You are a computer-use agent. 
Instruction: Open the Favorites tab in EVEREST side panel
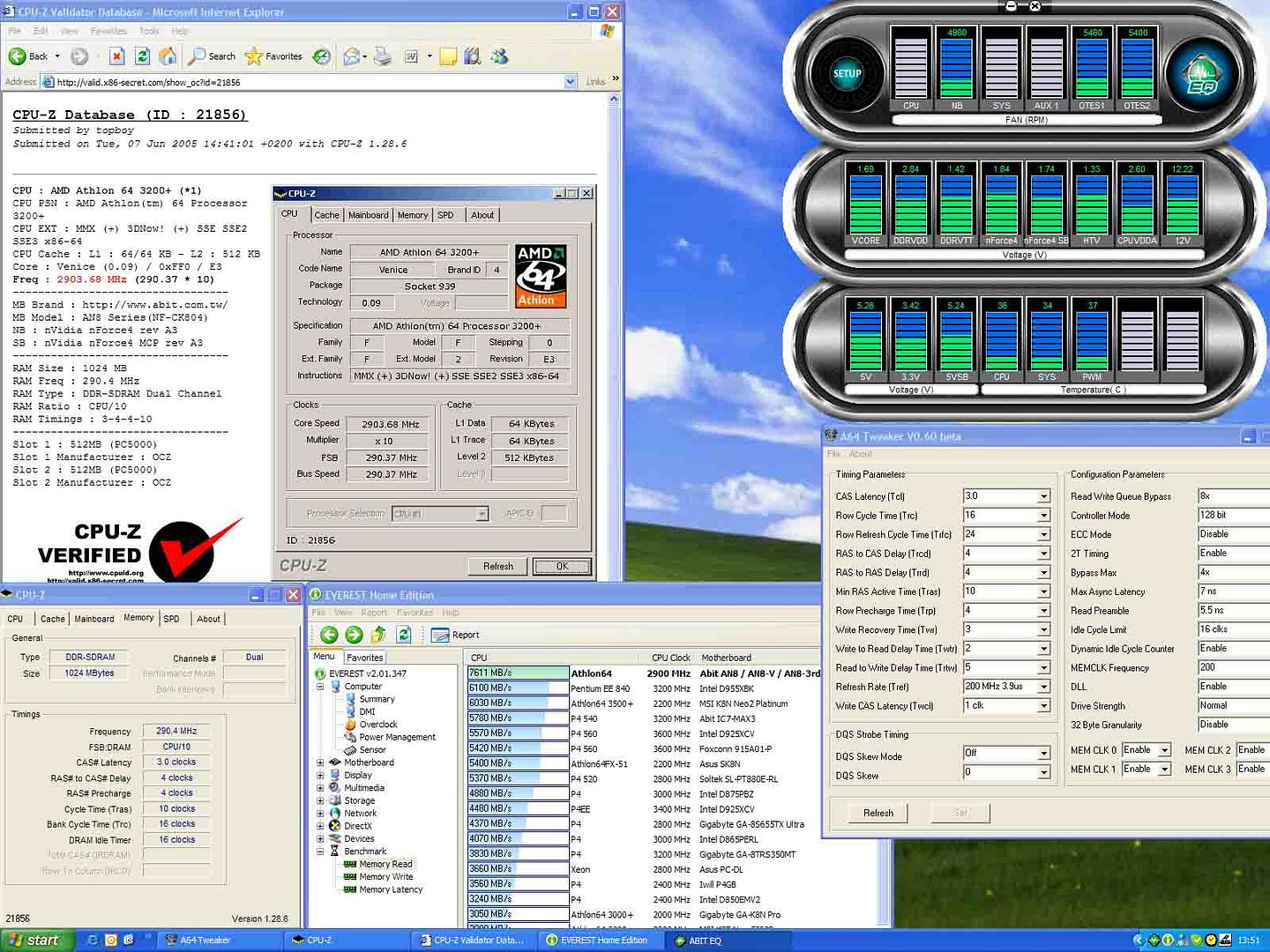364,658
